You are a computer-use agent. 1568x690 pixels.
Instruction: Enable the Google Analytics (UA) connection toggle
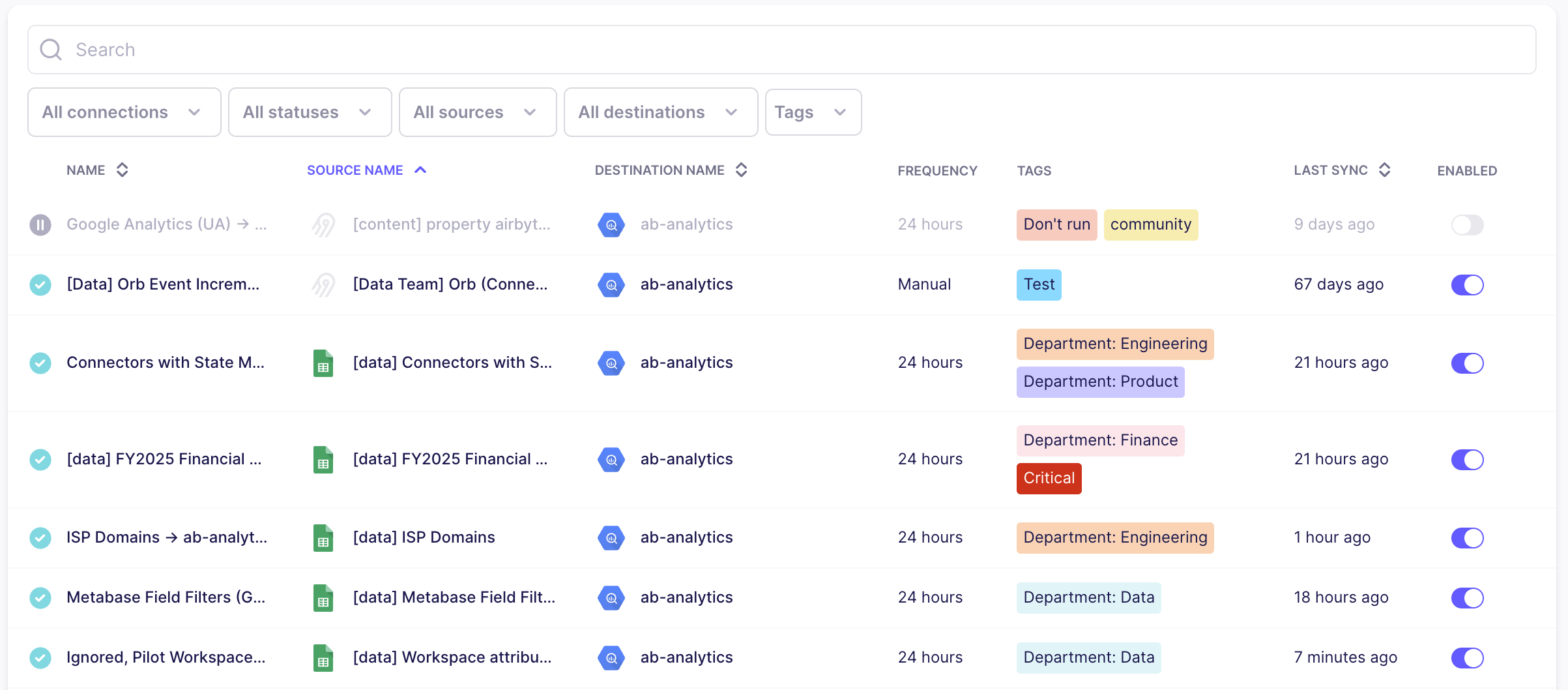point(1467,224)
